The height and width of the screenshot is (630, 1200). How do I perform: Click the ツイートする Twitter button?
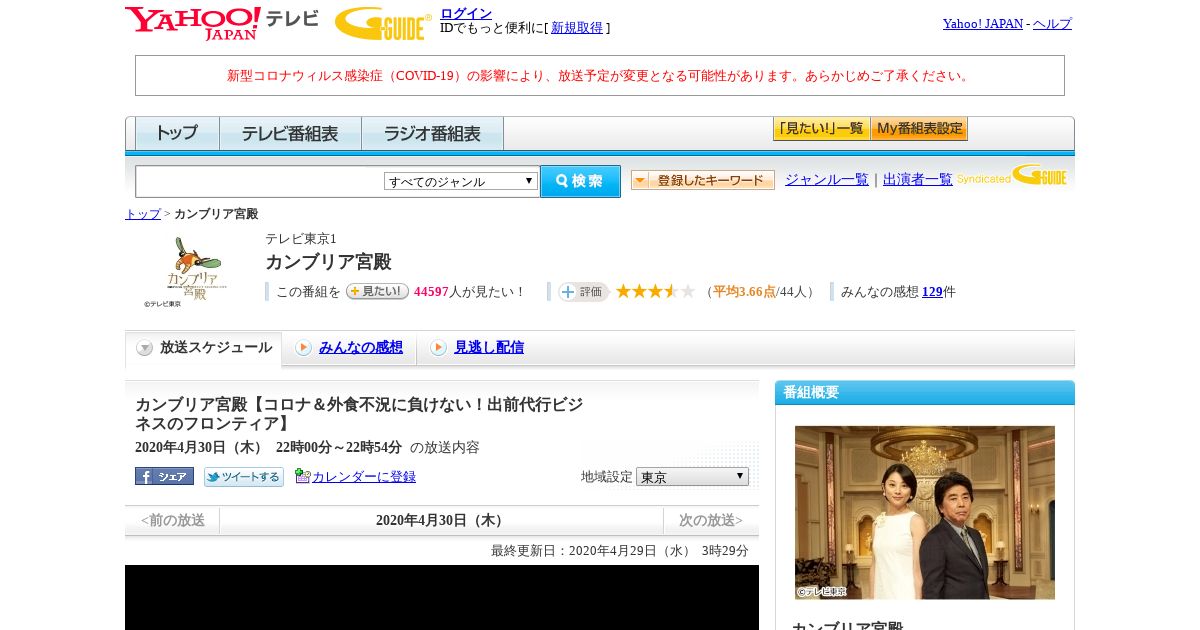[x=244, y=477]
